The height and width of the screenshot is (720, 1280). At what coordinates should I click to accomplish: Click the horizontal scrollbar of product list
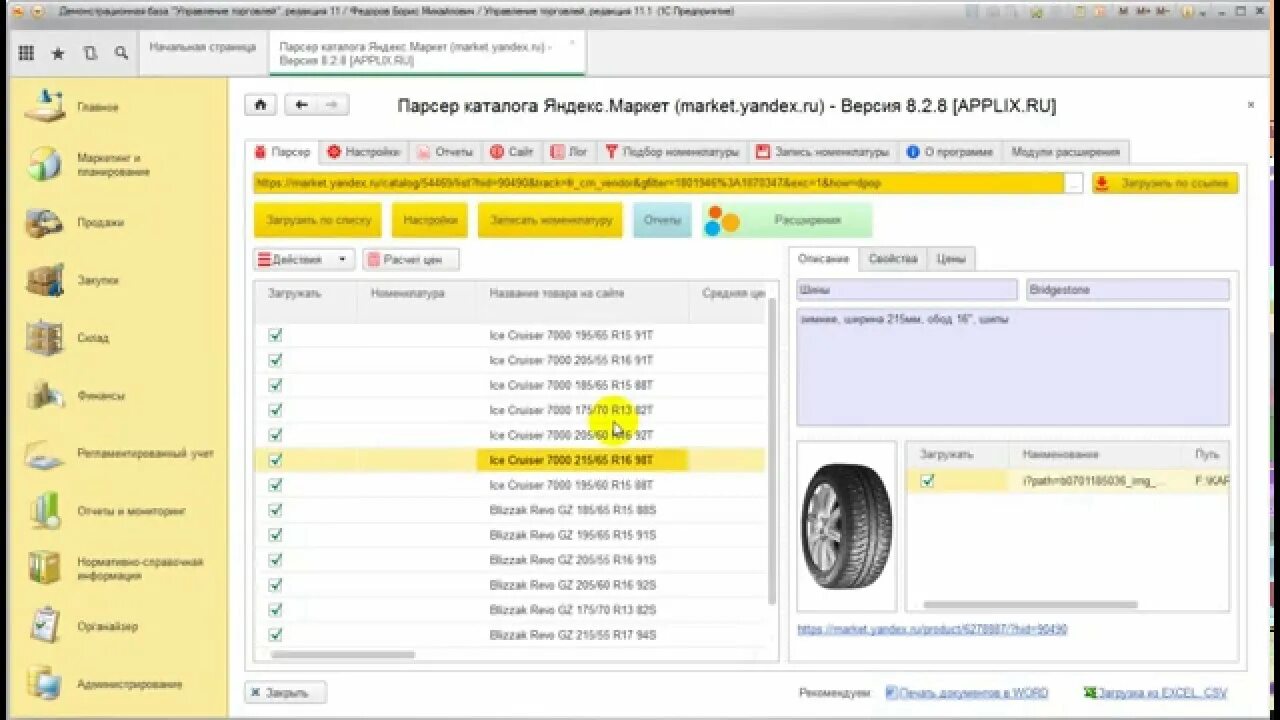tap(342, 655)
